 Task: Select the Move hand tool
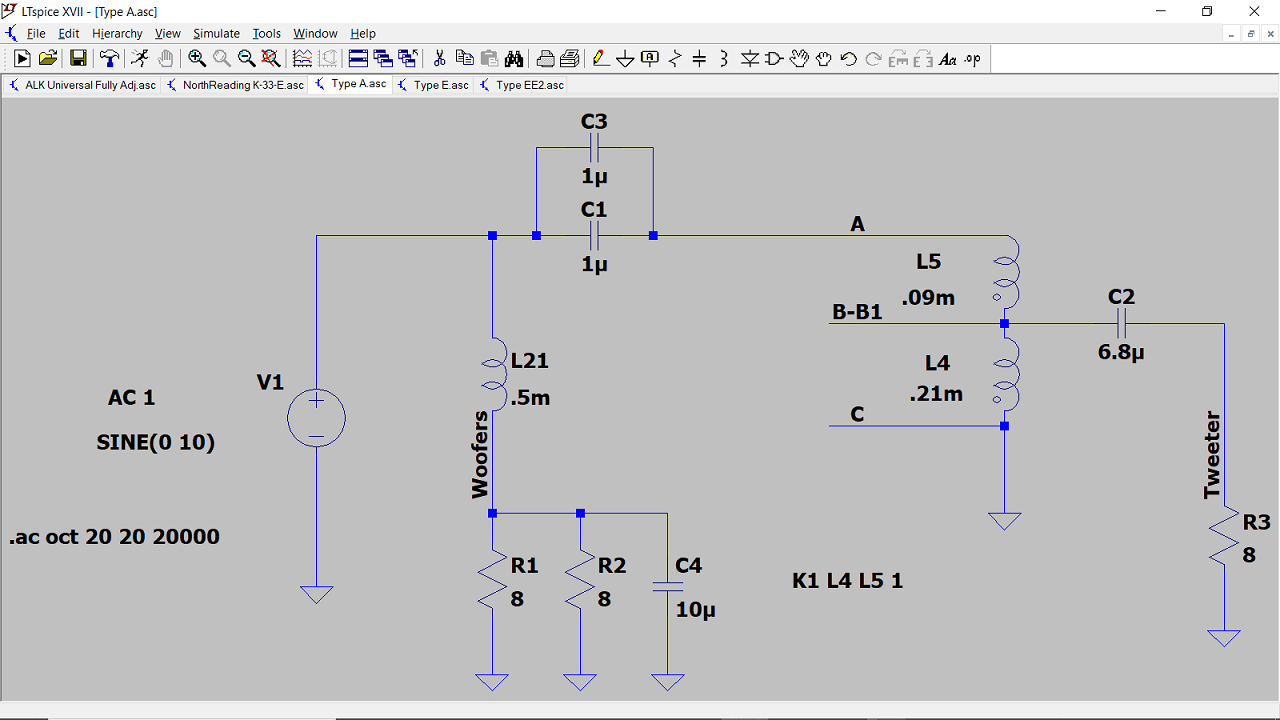pyautogui.click(x=799, y=59)
